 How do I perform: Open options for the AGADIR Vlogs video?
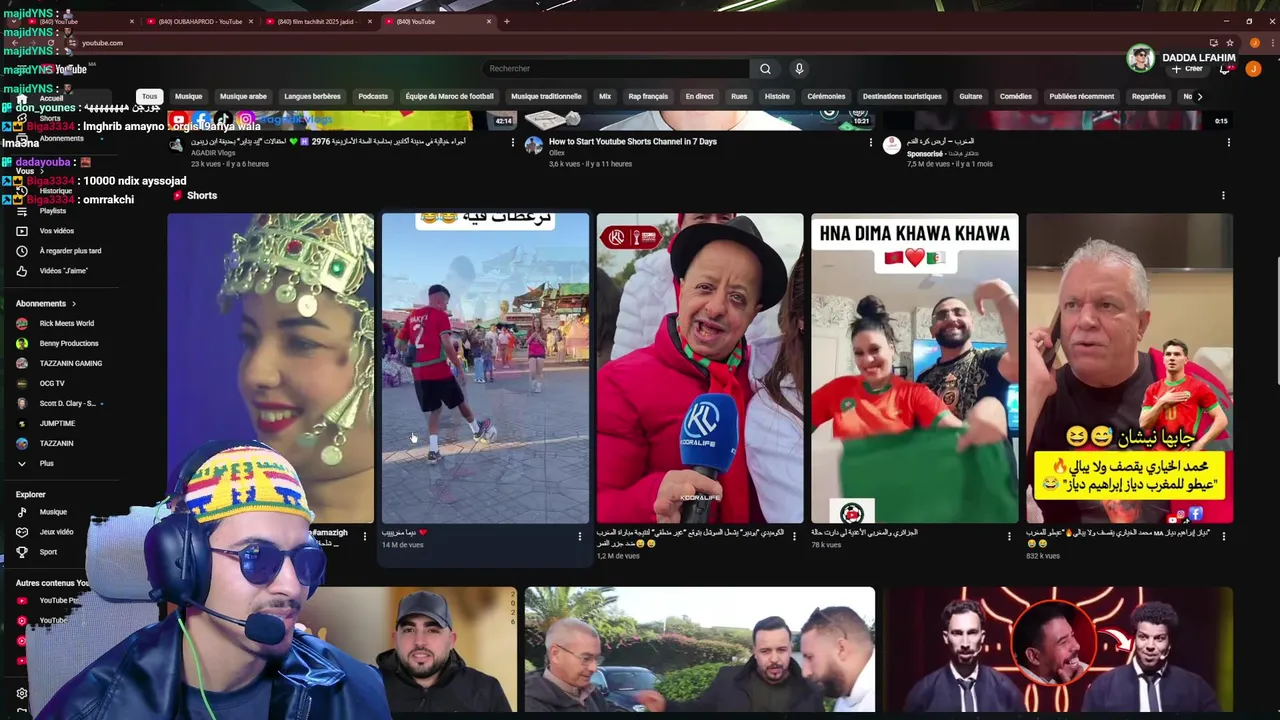(x=513, y=142)
